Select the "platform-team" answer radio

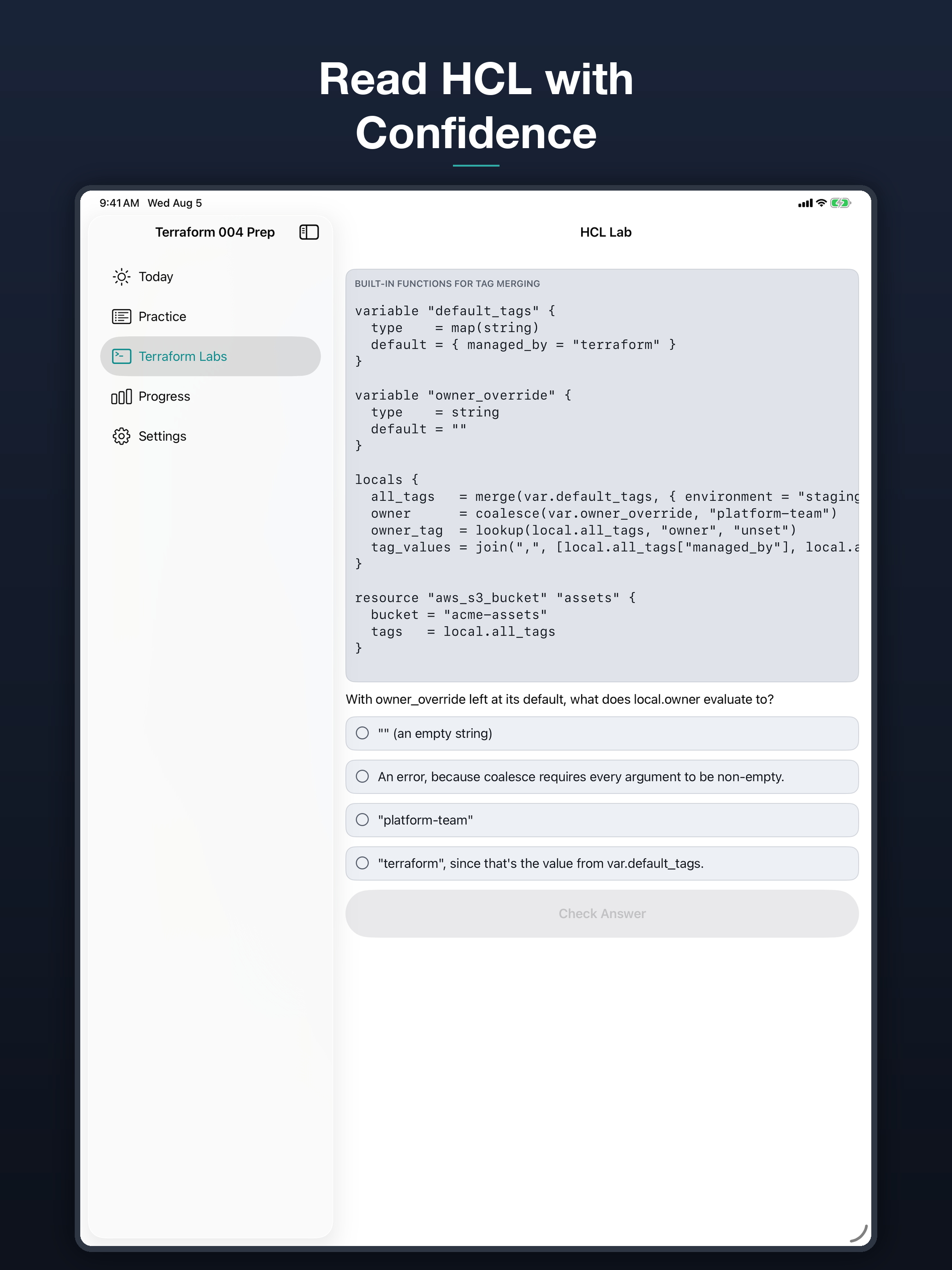pos(362,820)
